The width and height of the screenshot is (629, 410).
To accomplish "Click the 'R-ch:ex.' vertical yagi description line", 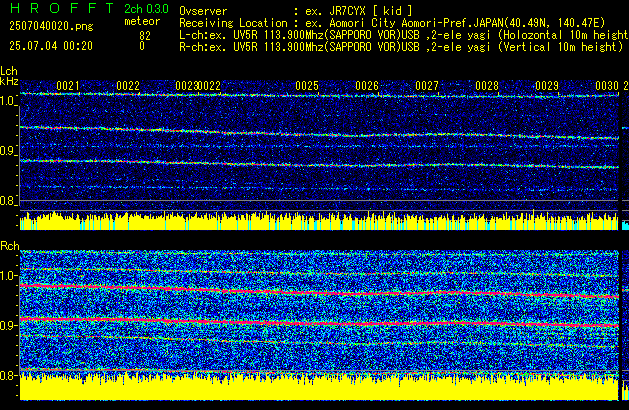I will (401, 47).
